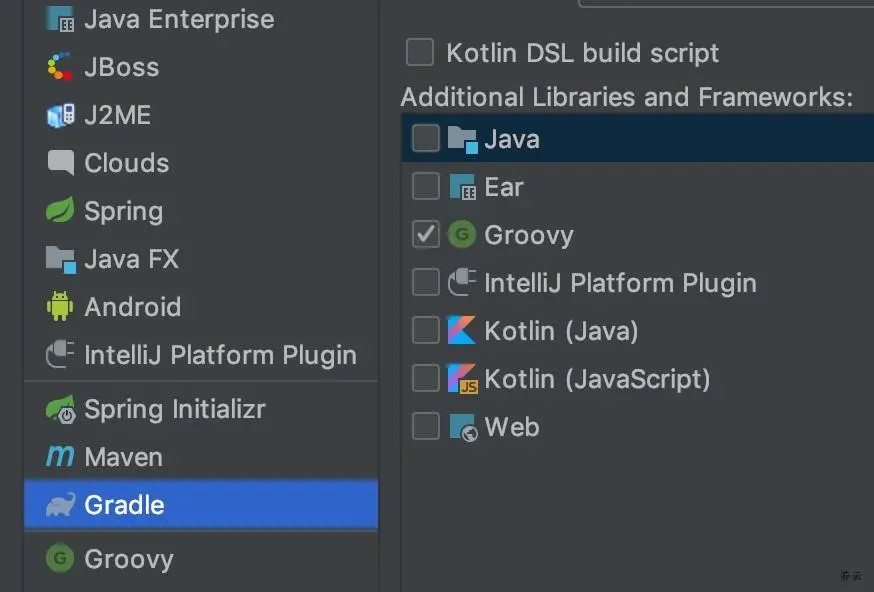Check the Kotlin (Java) checkbox
874x592 pixels.
(x=426, y=330)
